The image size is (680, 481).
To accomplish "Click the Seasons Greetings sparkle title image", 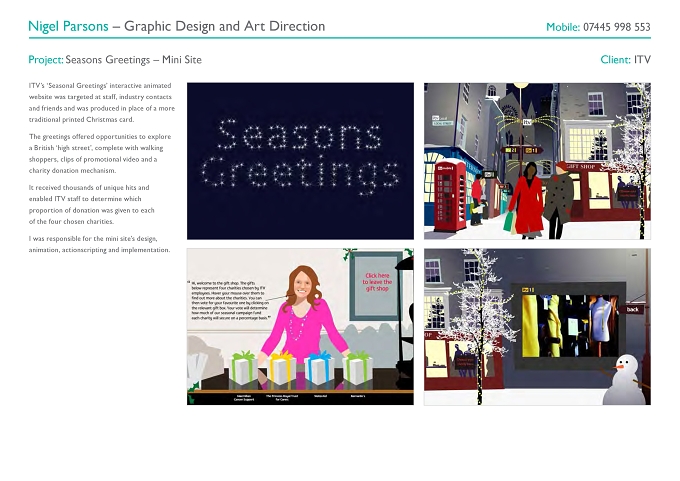I will coord(300,161).
